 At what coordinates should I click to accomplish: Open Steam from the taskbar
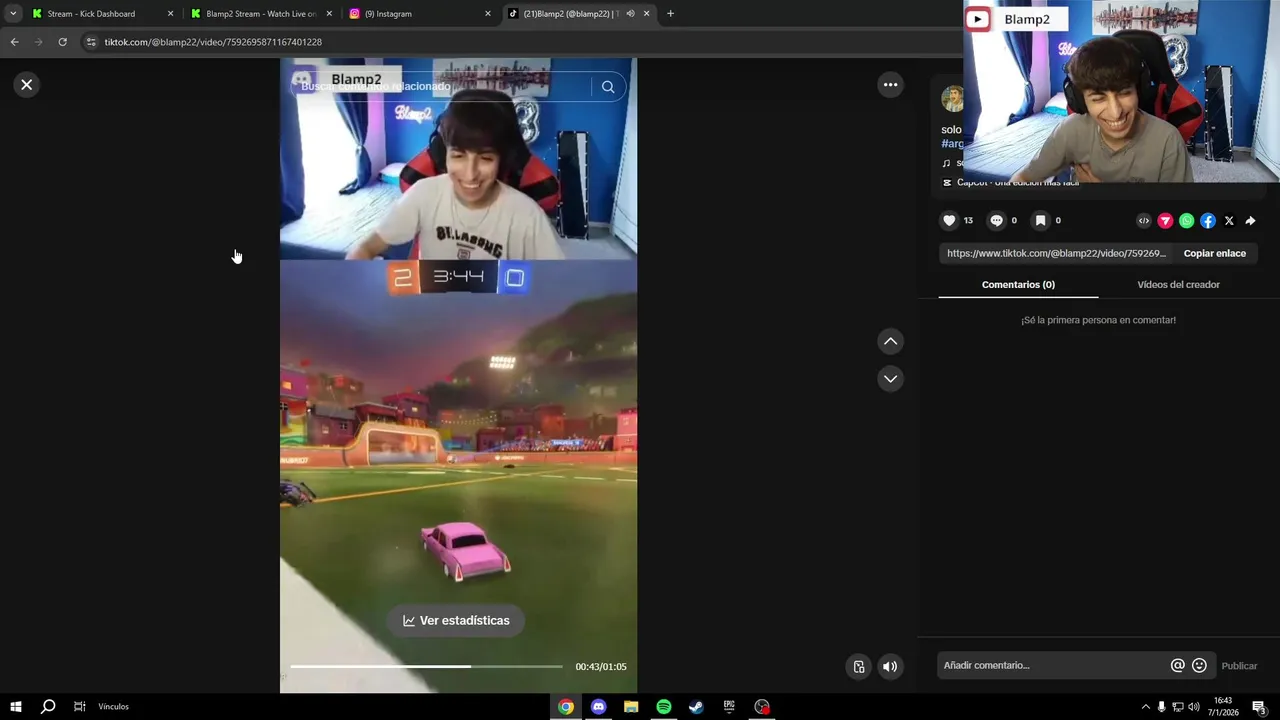pyautogui.click(x=696, y=707)
